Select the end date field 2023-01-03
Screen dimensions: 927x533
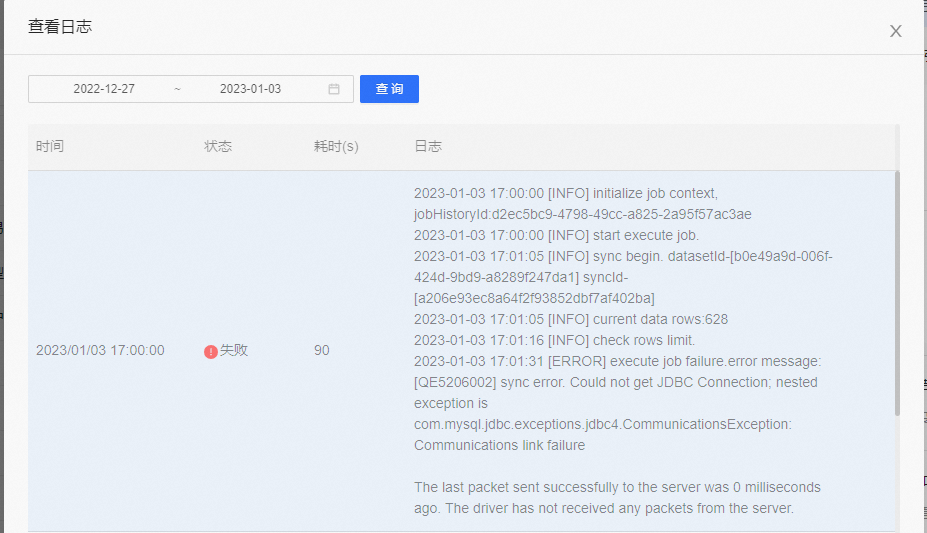point(250,89)
